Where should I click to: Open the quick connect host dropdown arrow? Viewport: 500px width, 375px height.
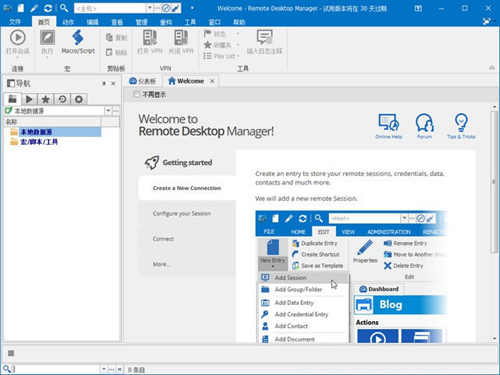150,8
